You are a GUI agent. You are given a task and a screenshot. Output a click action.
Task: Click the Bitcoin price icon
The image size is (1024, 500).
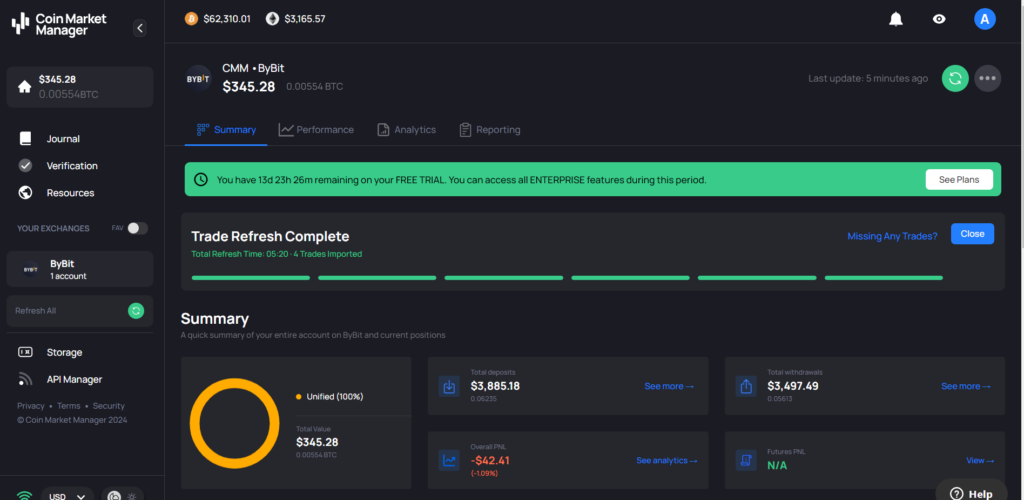[x=191, y=19]
